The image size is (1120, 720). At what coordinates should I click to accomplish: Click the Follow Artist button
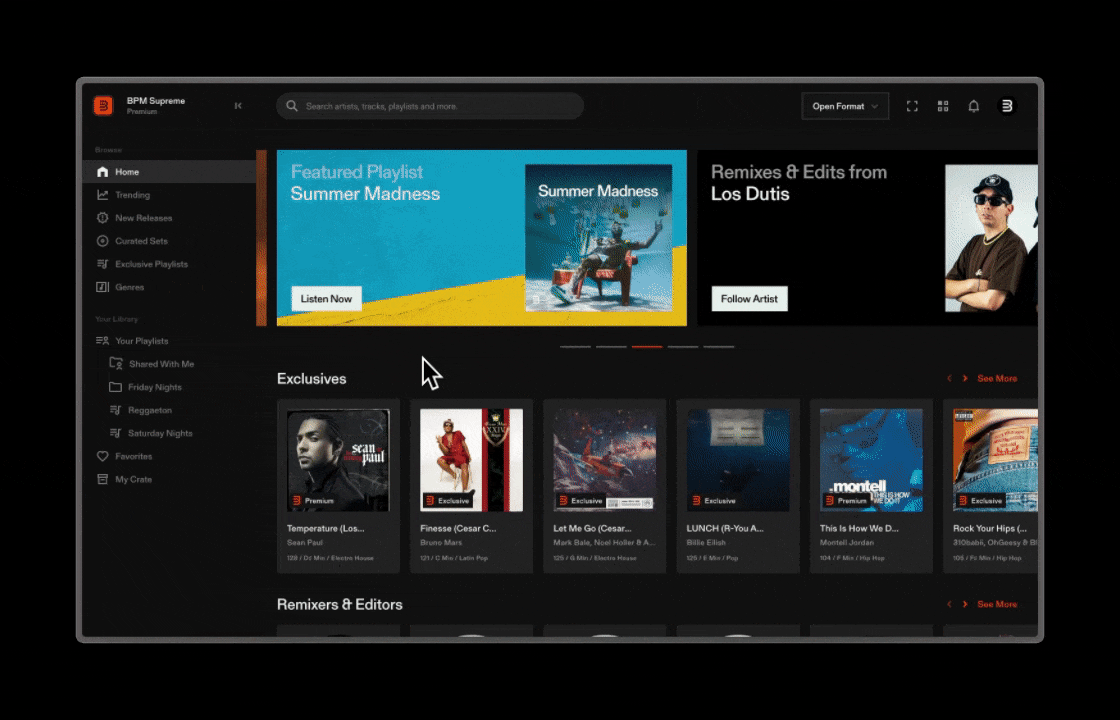pyautogui.click(x=749, y=299)
